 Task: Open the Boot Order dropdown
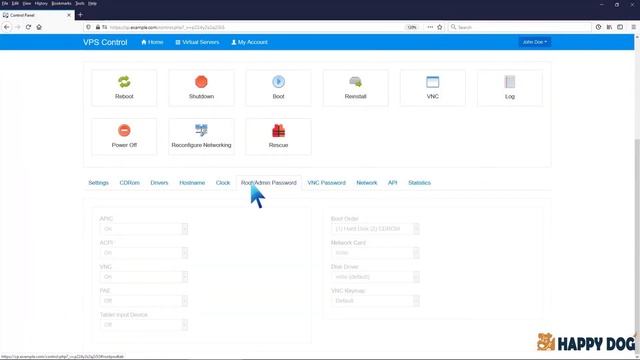pyautogui.click(x=375, y=229)
